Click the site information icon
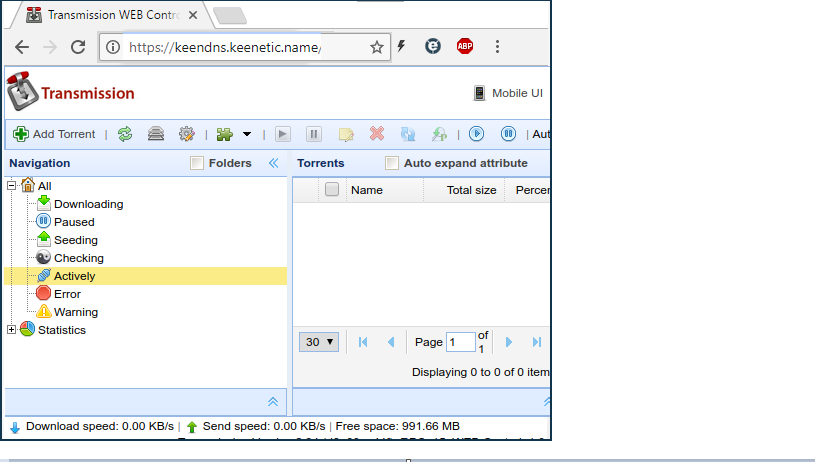This screenshot has height=462, width=815. (112, 47)
